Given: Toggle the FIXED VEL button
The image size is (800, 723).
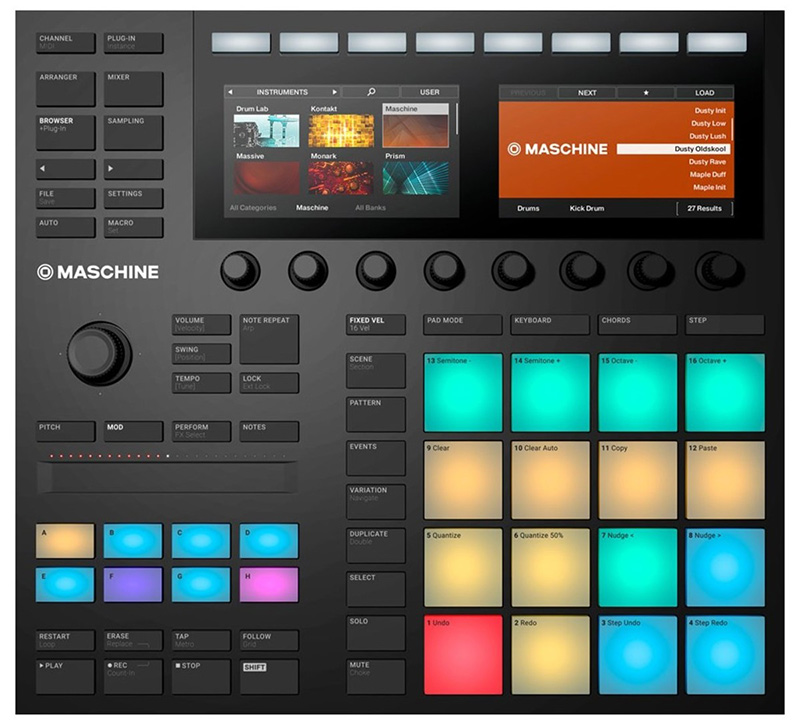Looking at the screenshot, I should point(376,325).
